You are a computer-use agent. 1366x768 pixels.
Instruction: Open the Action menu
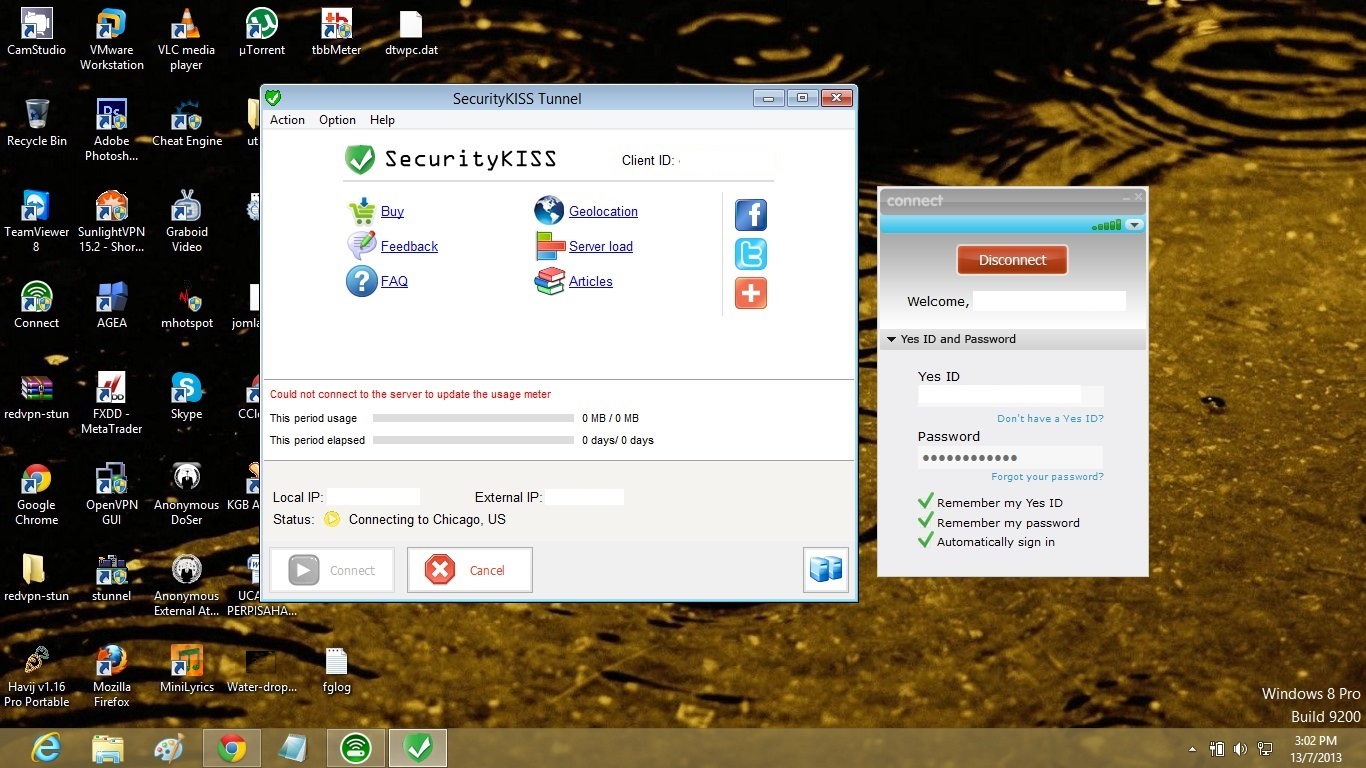point(287,120)
